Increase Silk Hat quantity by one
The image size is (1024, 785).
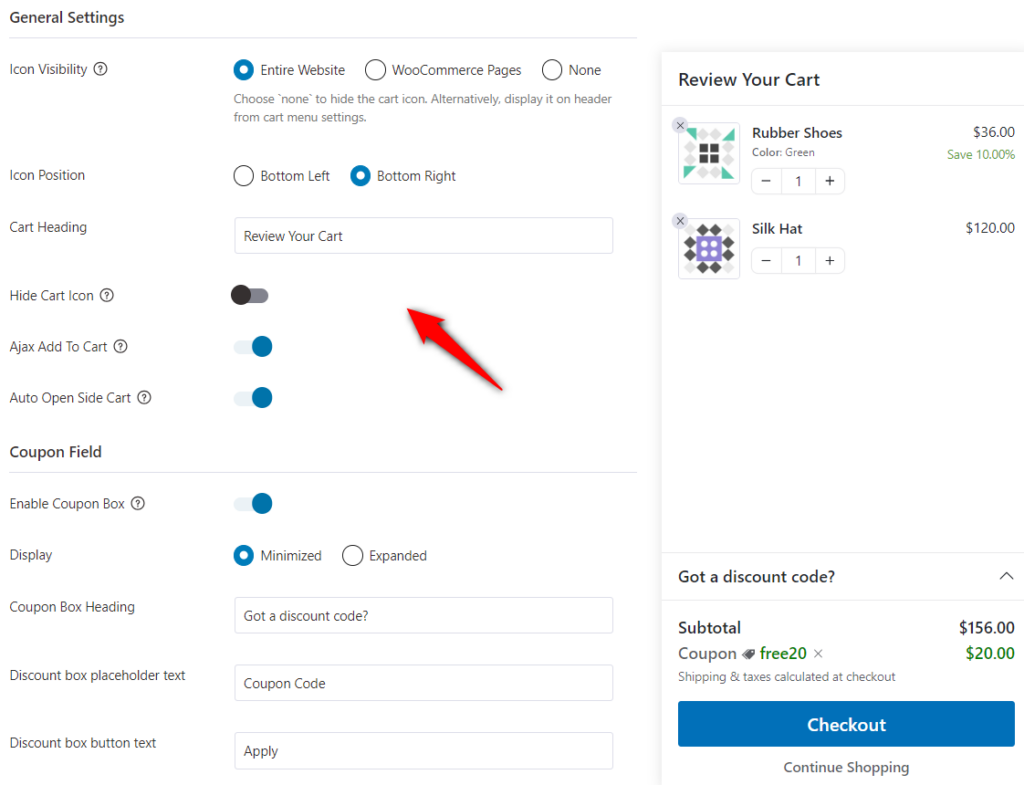click(x=830, y=260)
